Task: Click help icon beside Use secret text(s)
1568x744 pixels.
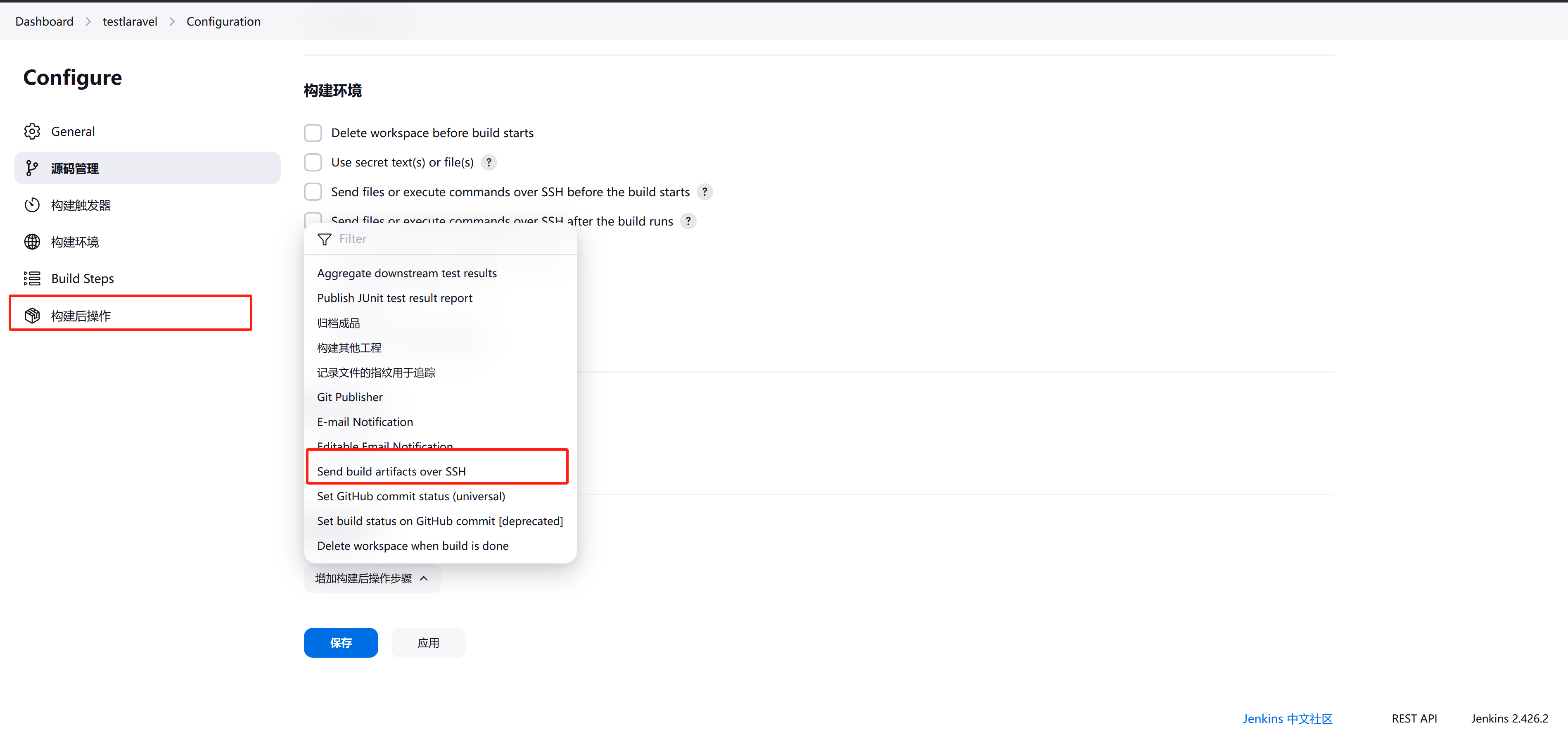Action: coord(489,163)
